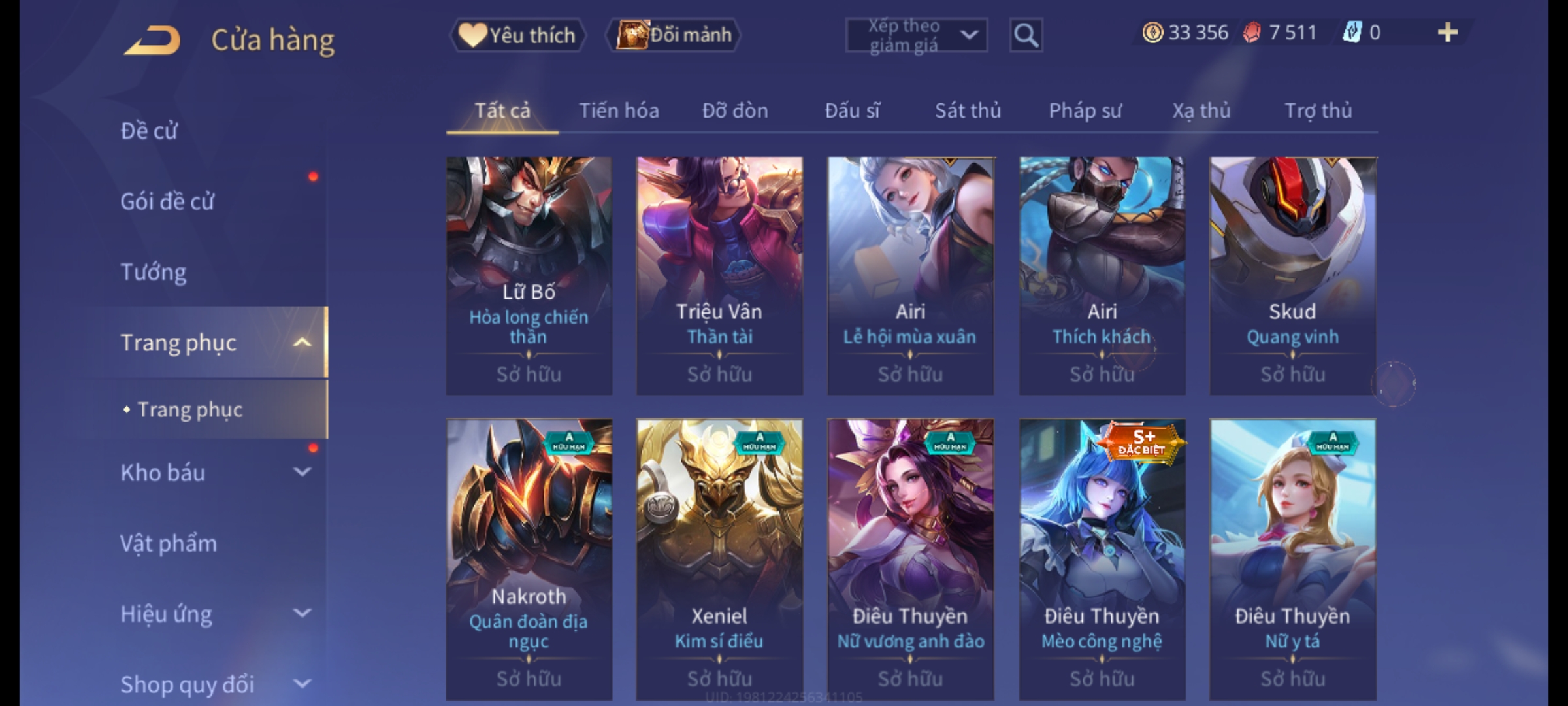Screen dimensions: 1568x706
Task: Select Lữ Bố Hỏa long chiến thần skin
Action: pos(529,276)
